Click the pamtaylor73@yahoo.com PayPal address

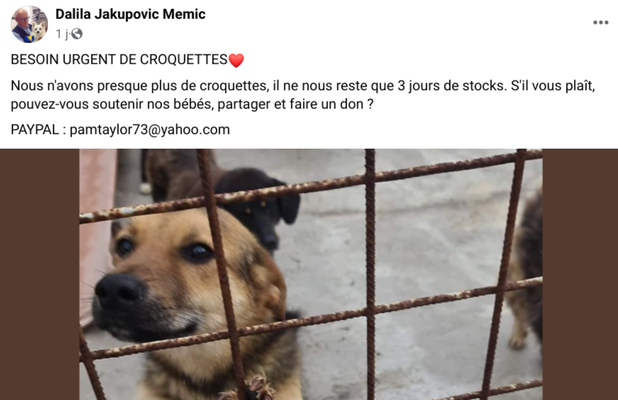(x=150, y=130)
